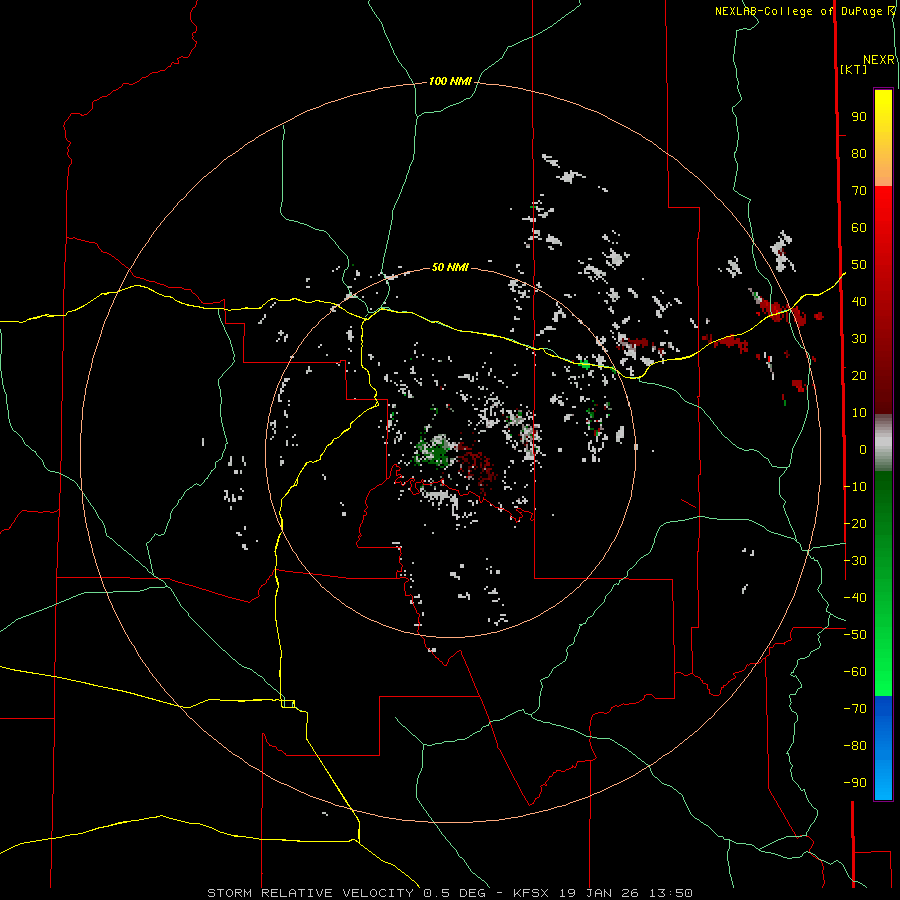Click the 20 value on velocity scale
The width and height of the screenshot is (900, 900).
(859, 375)
